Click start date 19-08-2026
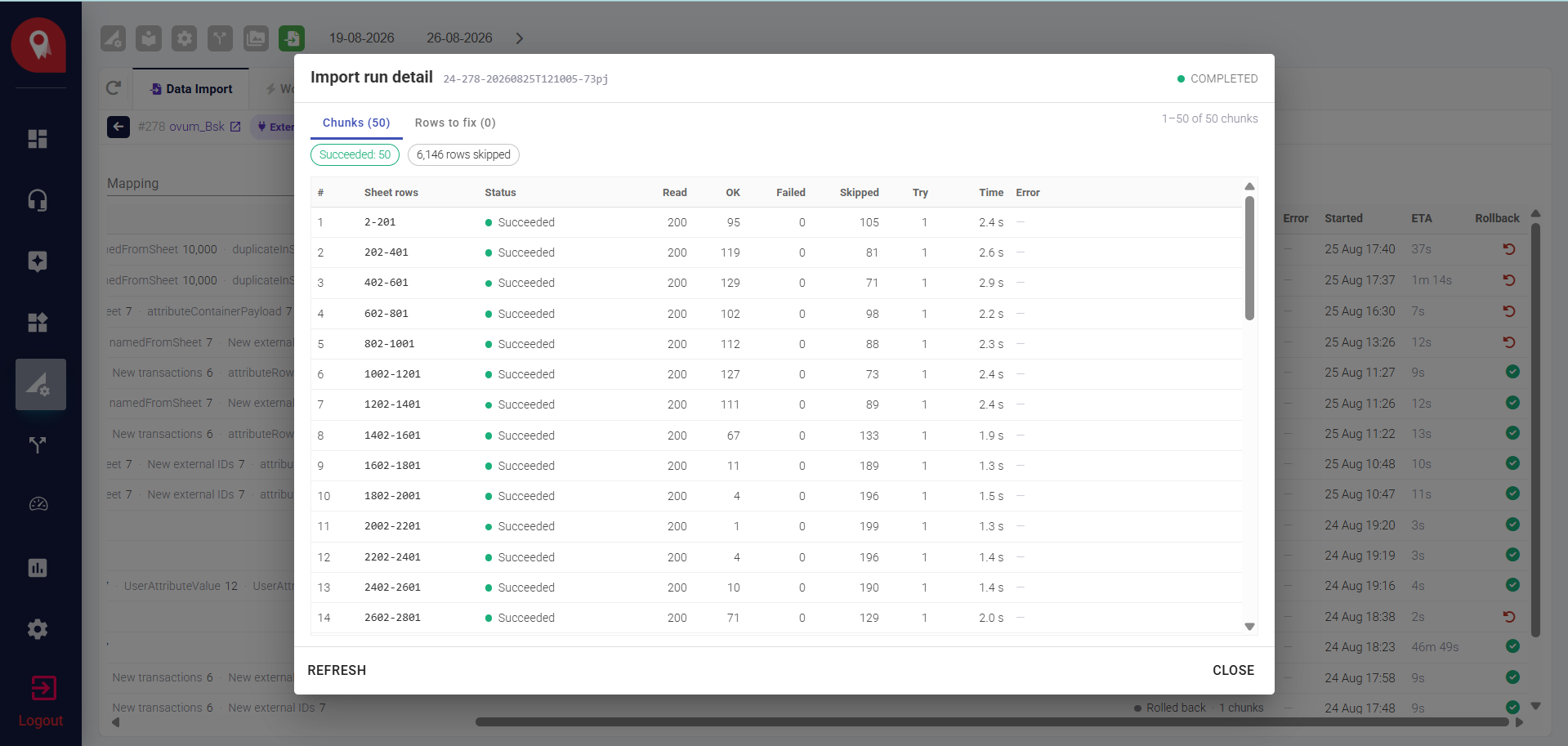This screenshot has height=746, width=1568. 361,38
